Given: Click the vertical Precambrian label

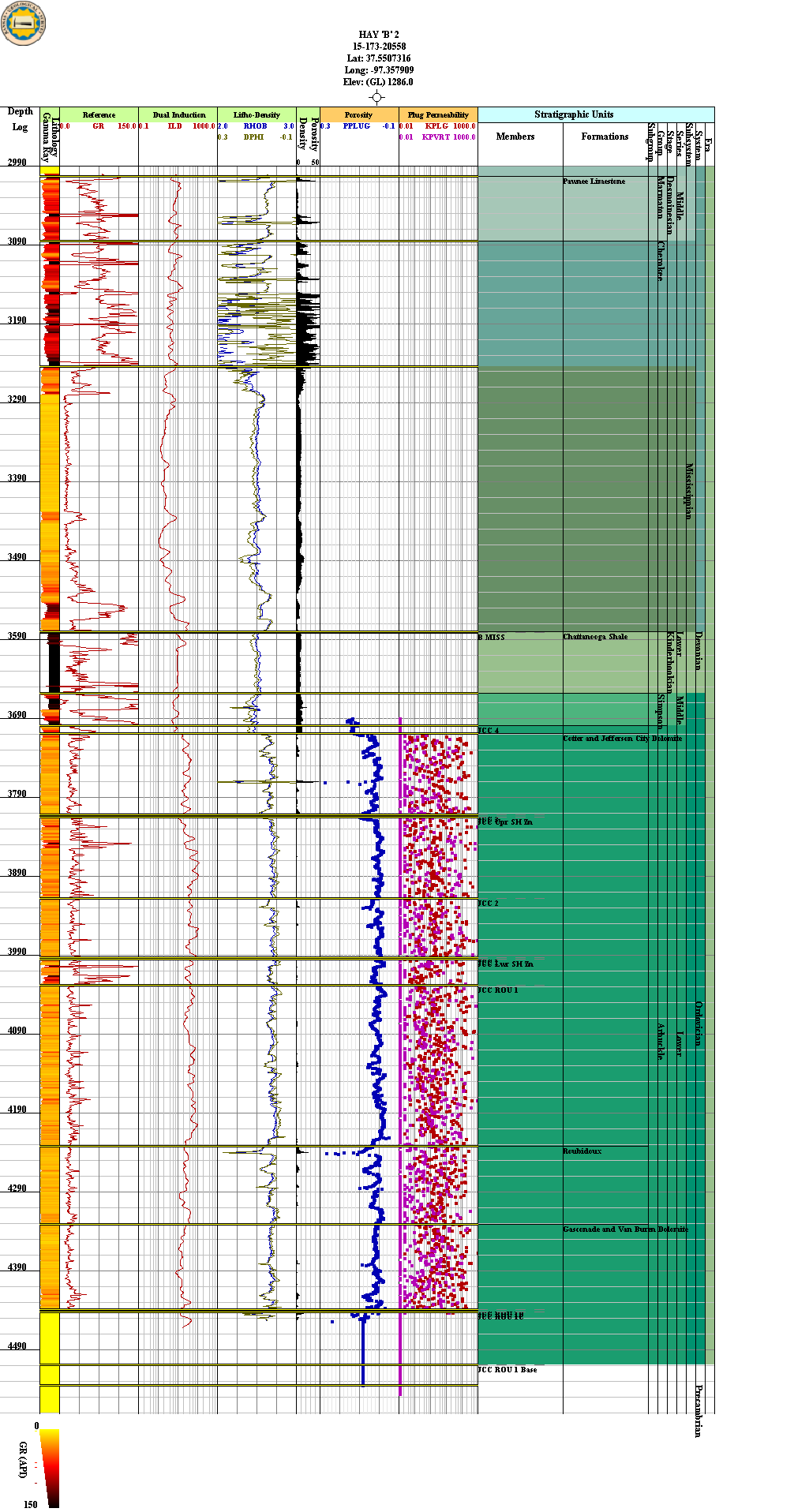Looking at the screenshot, I should (699, 1411).
